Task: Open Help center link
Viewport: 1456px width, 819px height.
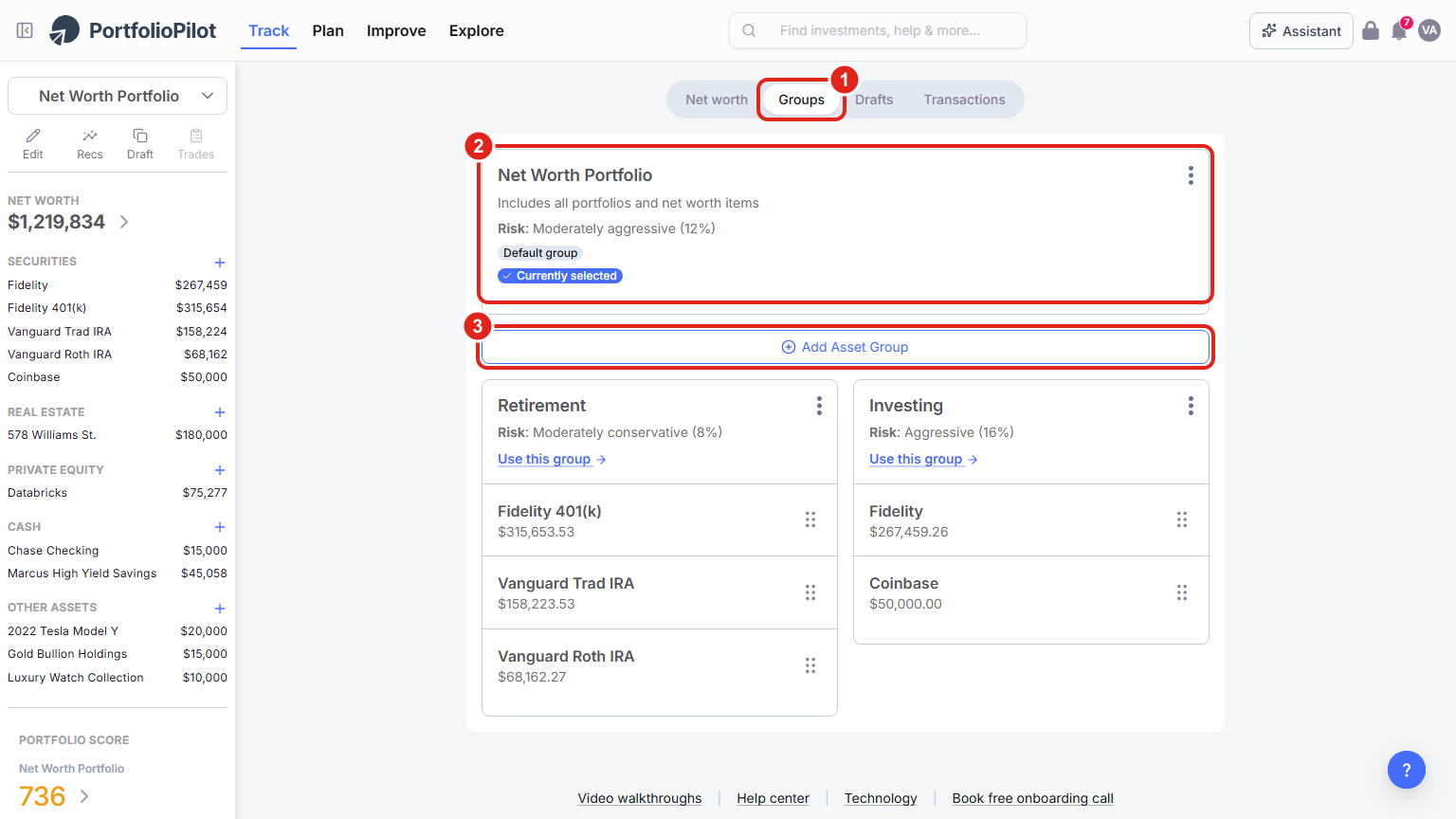Action: (773, 798)
